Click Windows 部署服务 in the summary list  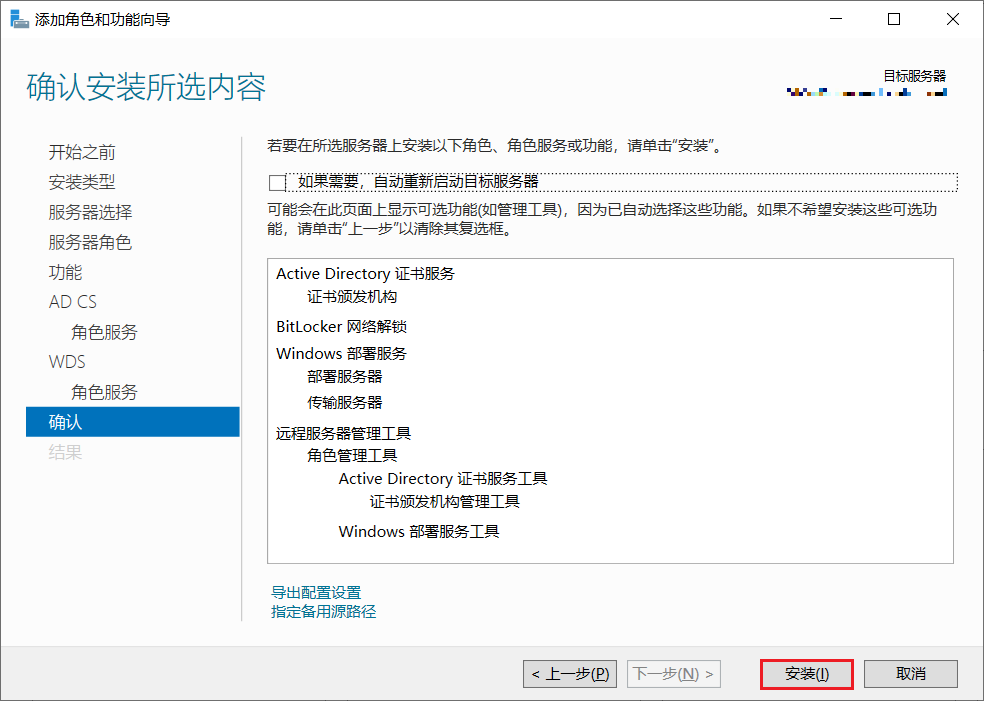tap(340, 354)
